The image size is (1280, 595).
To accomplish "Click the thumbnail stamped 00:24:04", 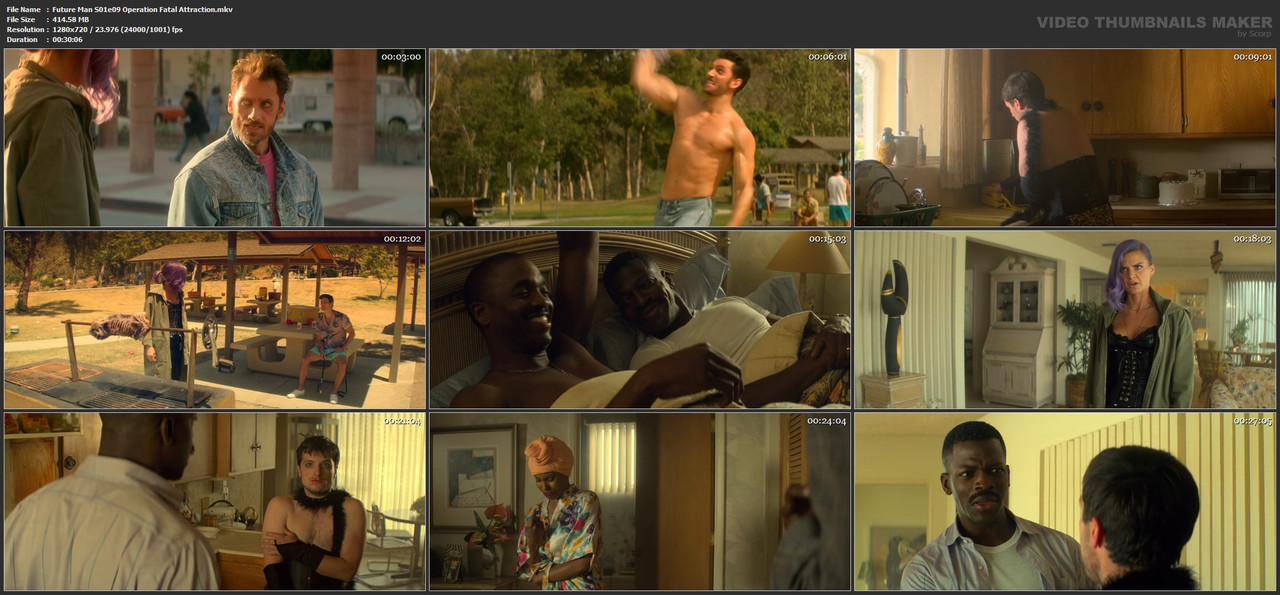I will [640, 501].
